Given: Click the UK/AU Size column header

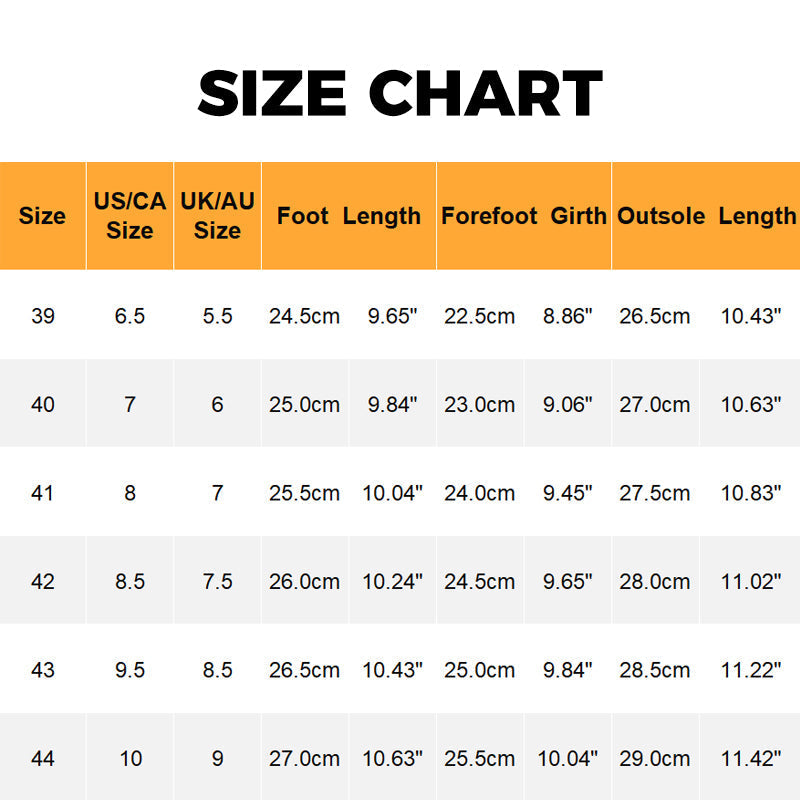Looking at the screenshot, I should tap(217, 216).
